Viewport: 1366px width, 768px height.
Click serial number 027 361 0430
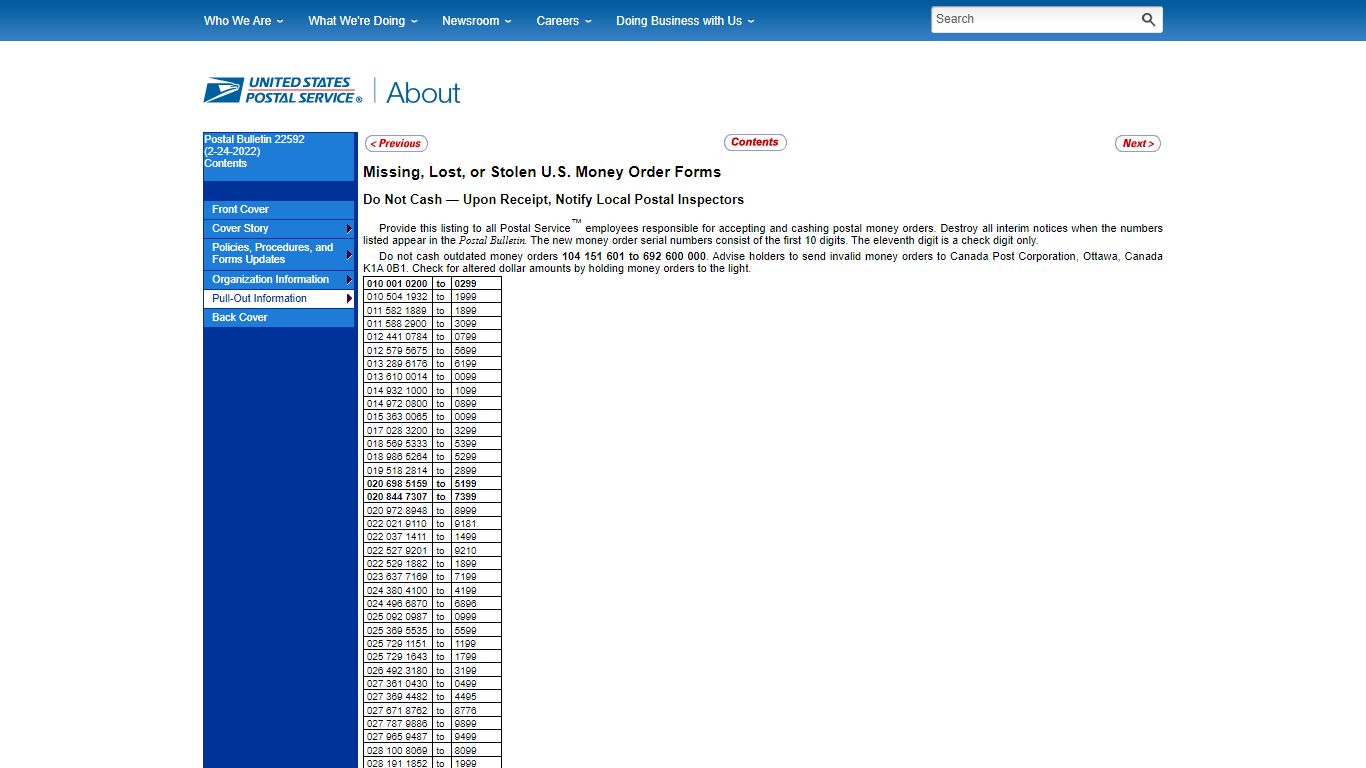tap(397, 684)
